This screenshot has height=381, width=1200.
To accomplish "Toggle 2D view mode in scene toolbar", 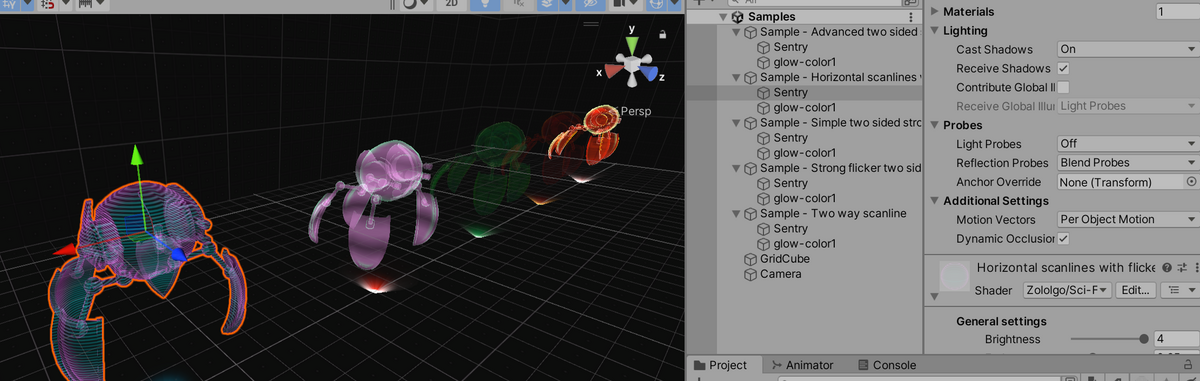I will [x=452, y=4].
